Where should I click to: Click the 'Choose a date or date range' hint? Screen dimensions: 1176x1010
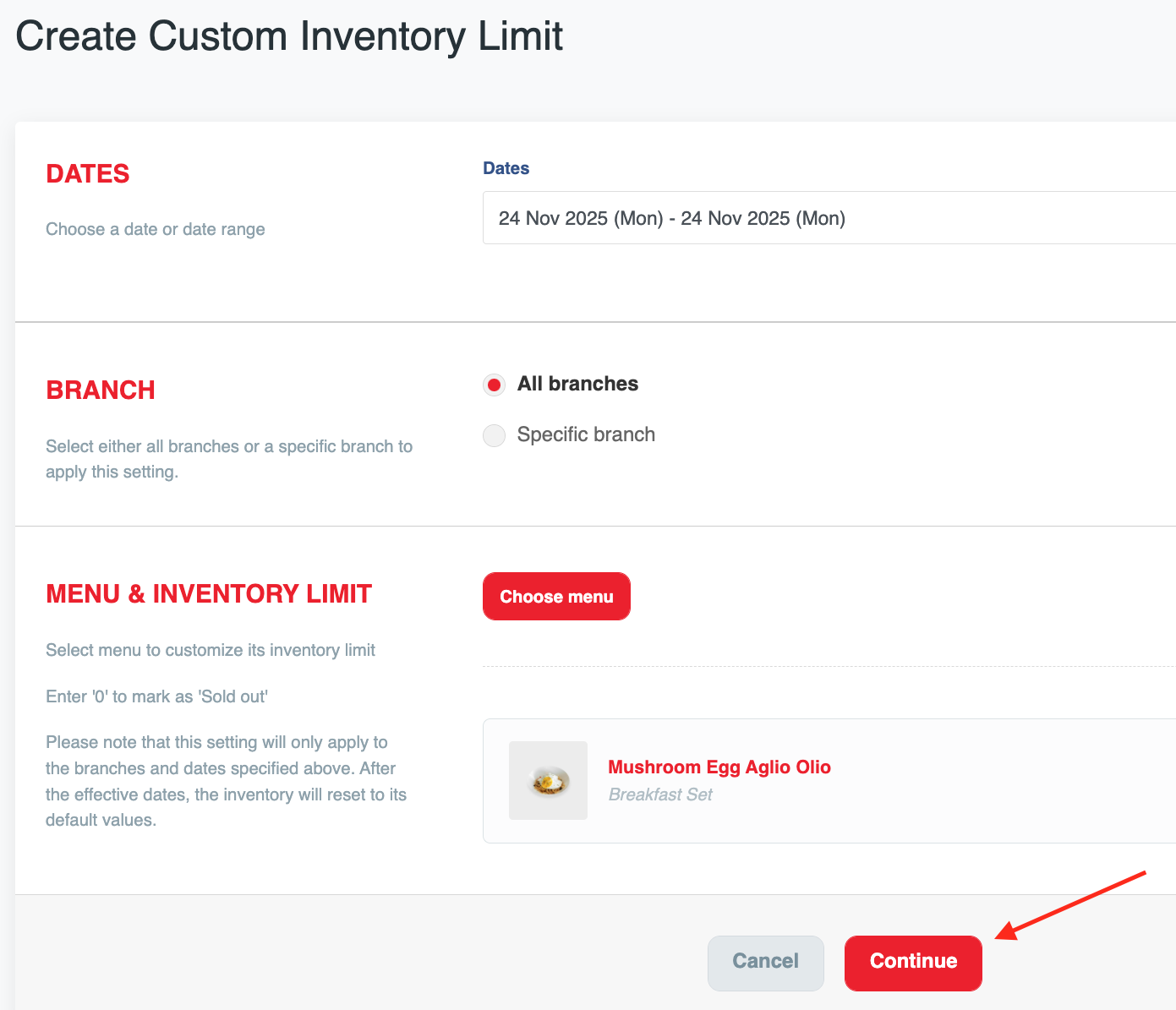click(x=156, y=229)
